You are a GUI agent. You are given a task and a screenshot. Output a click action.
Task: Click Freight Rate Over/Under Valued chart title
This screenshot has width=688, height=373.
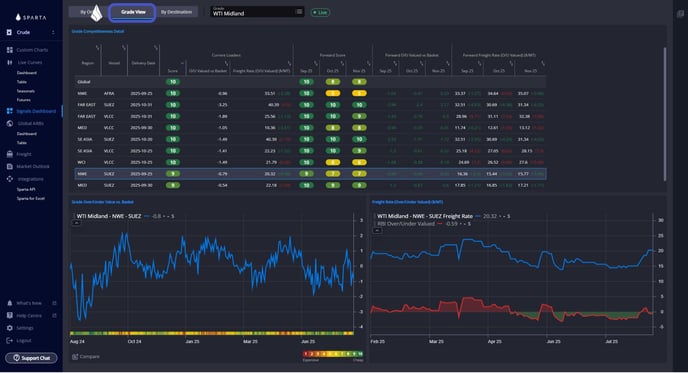pyautogui.click(x=407, y=202)
